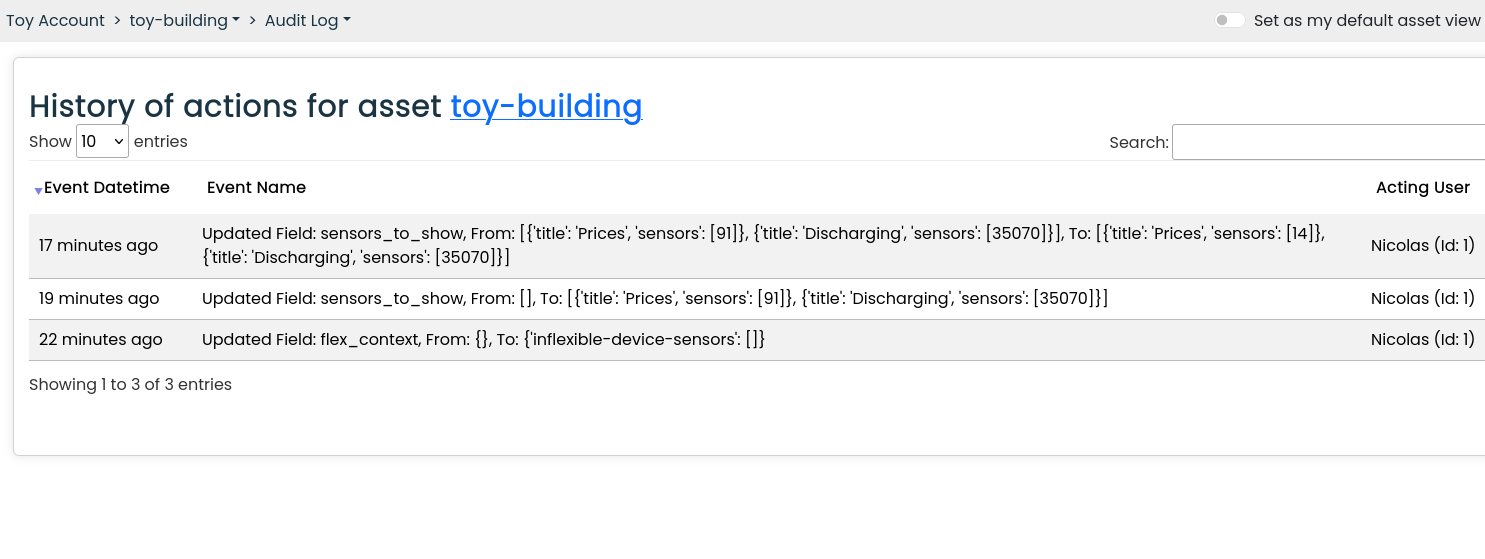1485x559 pixels.
Task: Open the Show entries count selector
Action: [x=102, y=142]
